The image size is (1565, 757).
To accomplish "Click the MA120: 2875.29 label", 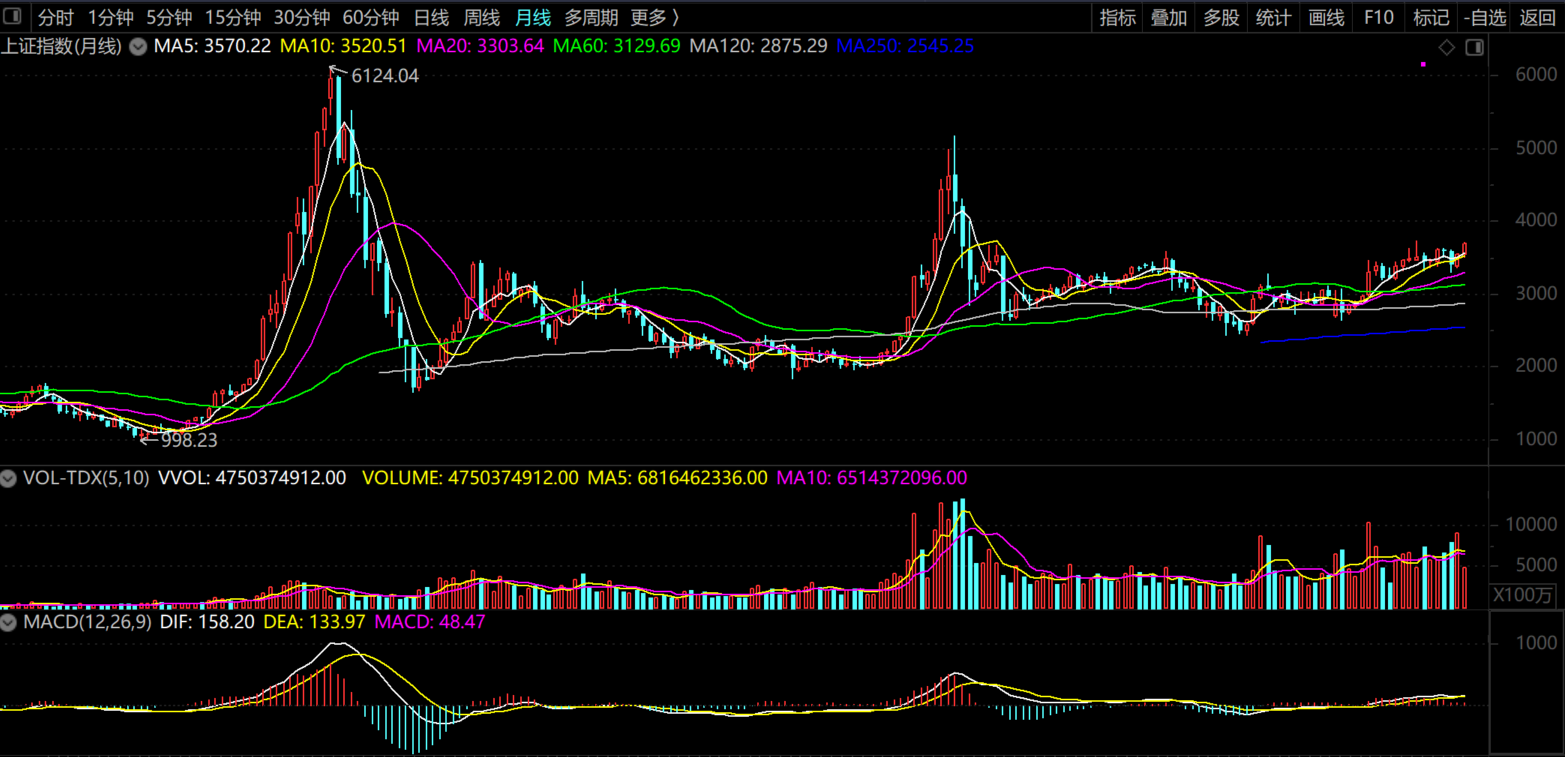I will pyautogui.click(x=759, y=46).
